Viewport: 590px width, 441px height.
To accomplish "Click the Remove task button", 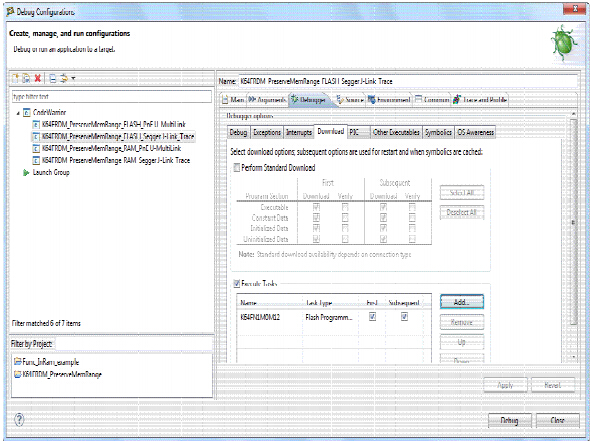I will pos(462,322).
